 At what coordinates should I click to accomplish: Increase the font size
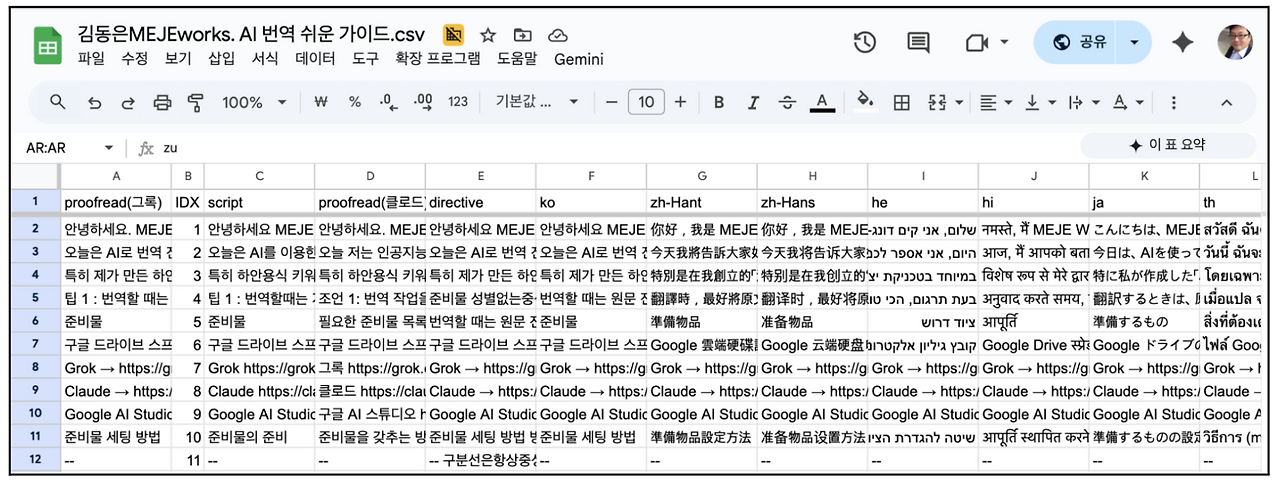pos(681,102)
